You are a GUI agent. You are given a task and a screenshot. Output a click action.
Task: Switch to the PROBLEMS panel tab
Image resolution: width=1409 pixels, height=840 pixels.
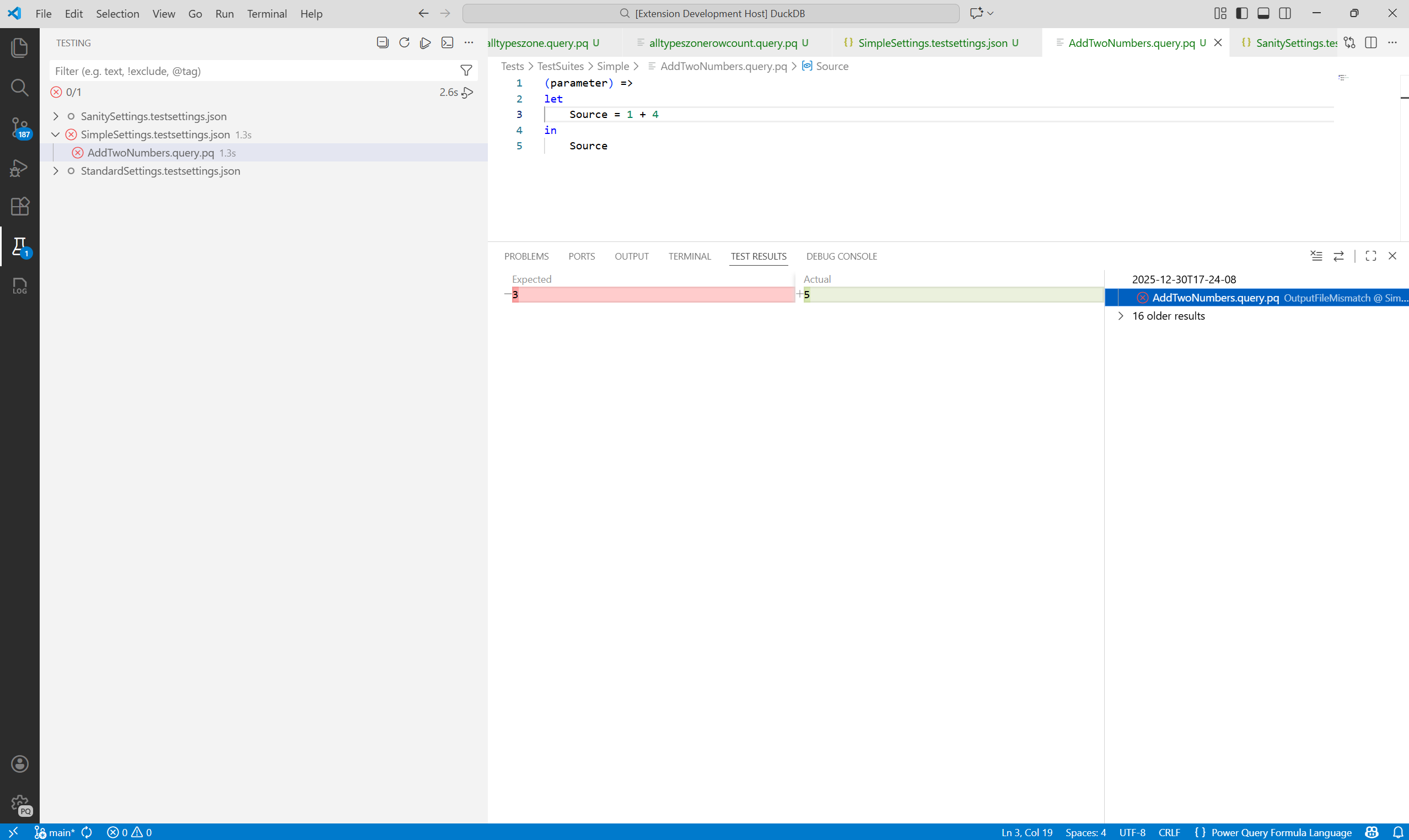pyautogui.click(x=526, y=256)
